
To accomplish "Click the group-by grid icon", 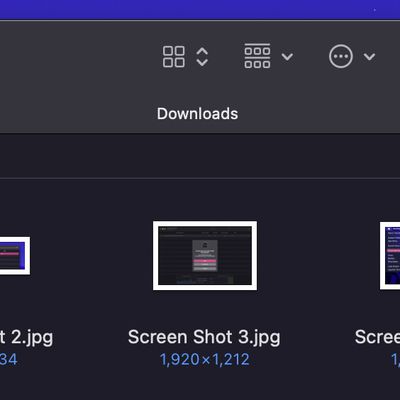I will point(257,56).
